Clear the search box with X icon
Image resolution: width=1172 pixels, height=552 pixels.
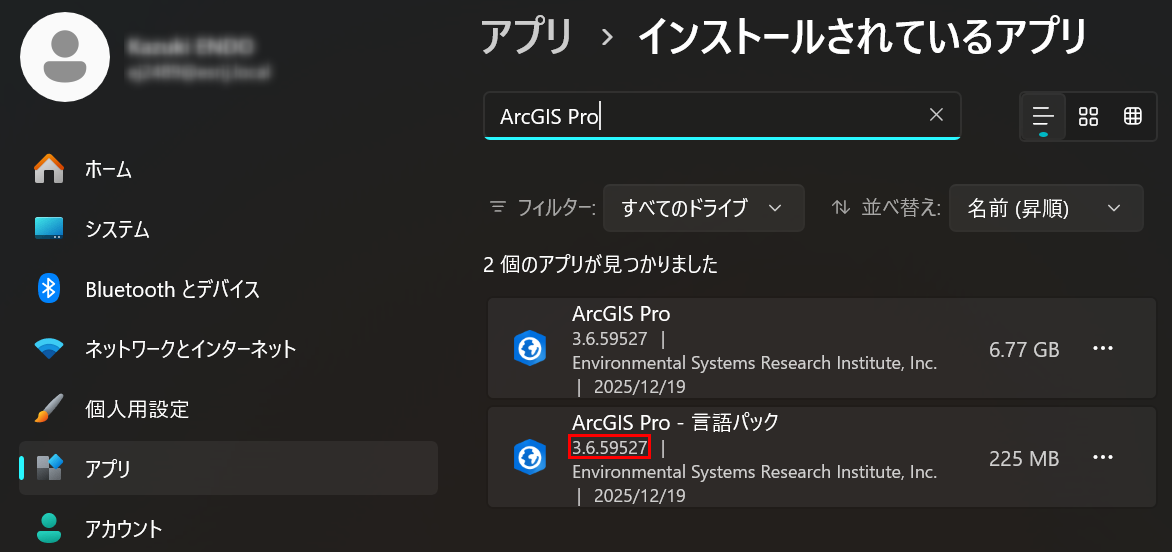click(x=936, y=115)
